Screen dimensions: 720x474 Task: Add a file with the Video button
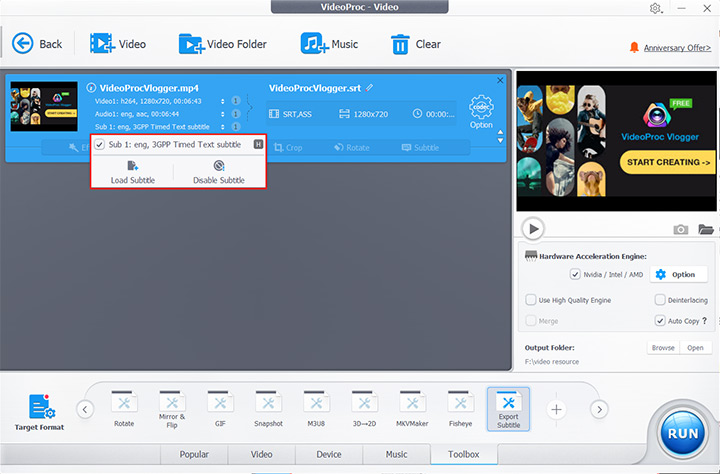click(118, 44)
